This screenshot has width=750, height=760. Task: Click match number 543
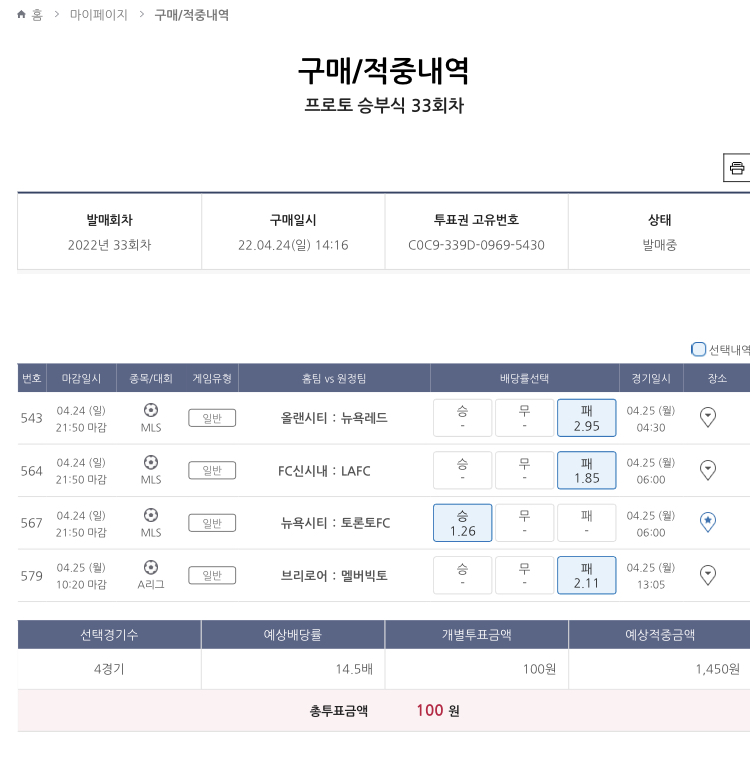pyautogui.click(x=32, y=418)
